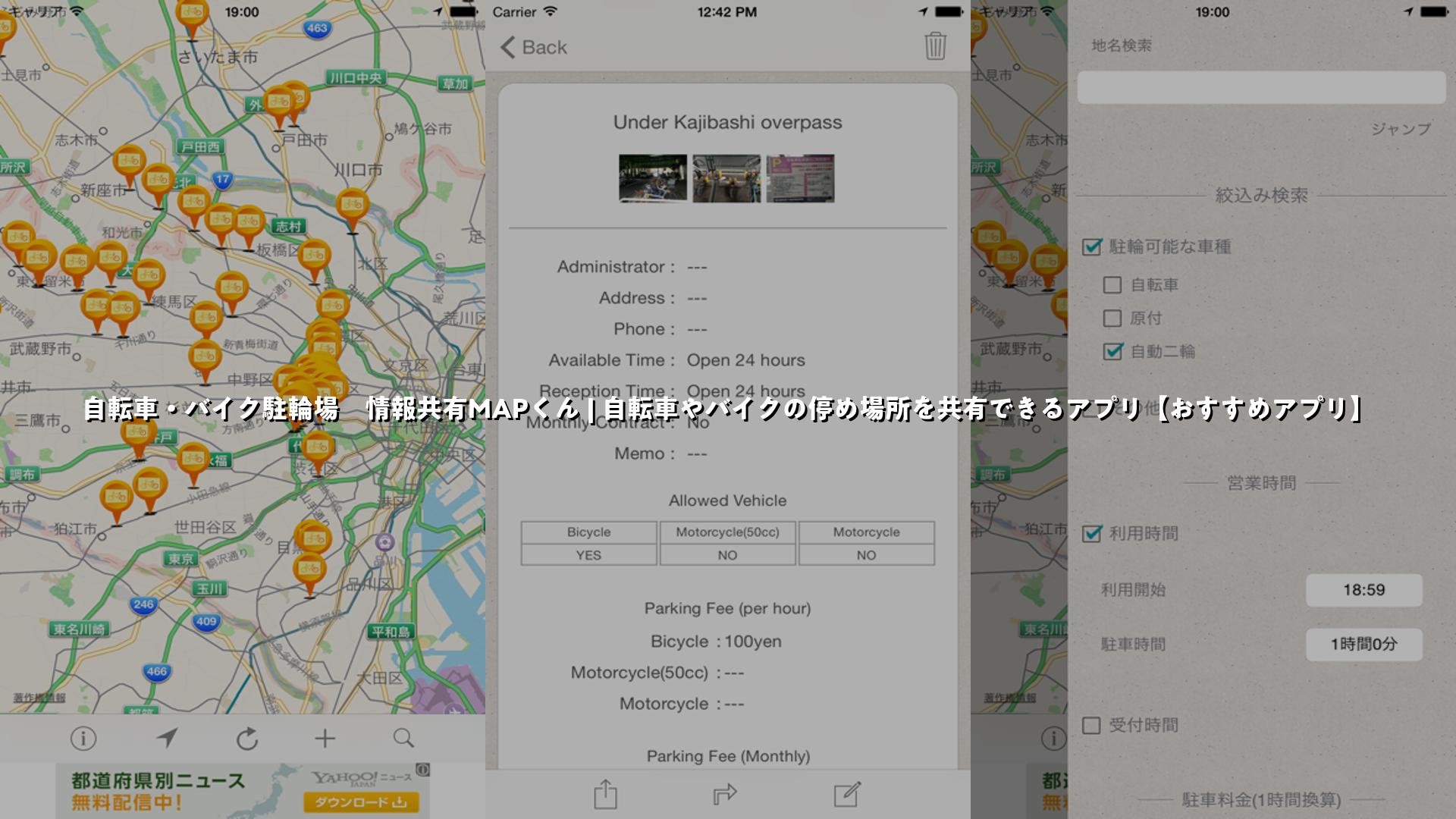Toggle the 駐輪可能な車種 checkbox
The width and height of the screenshot is (1456, 819).
click(1092, 246)
